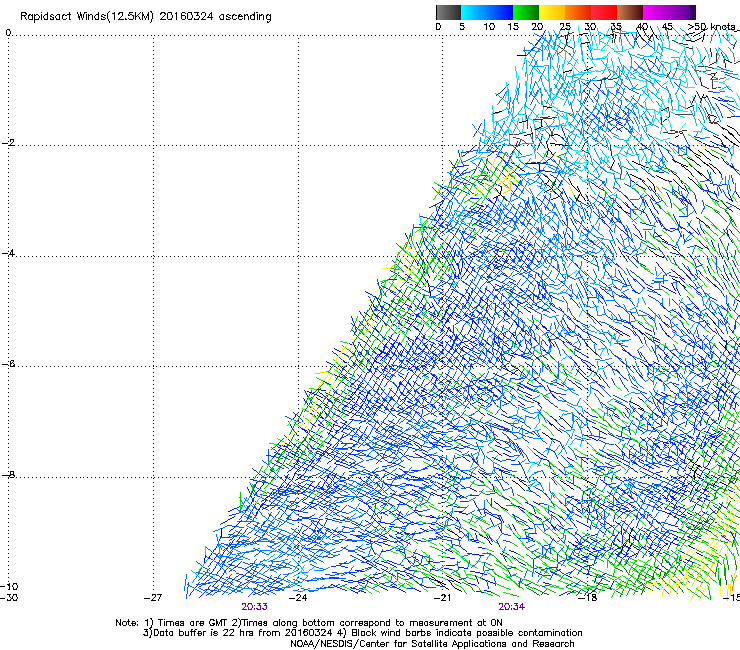Click the gray 0-5 knots color swatch
740x650 pixels.
click(x=448, y=12)
